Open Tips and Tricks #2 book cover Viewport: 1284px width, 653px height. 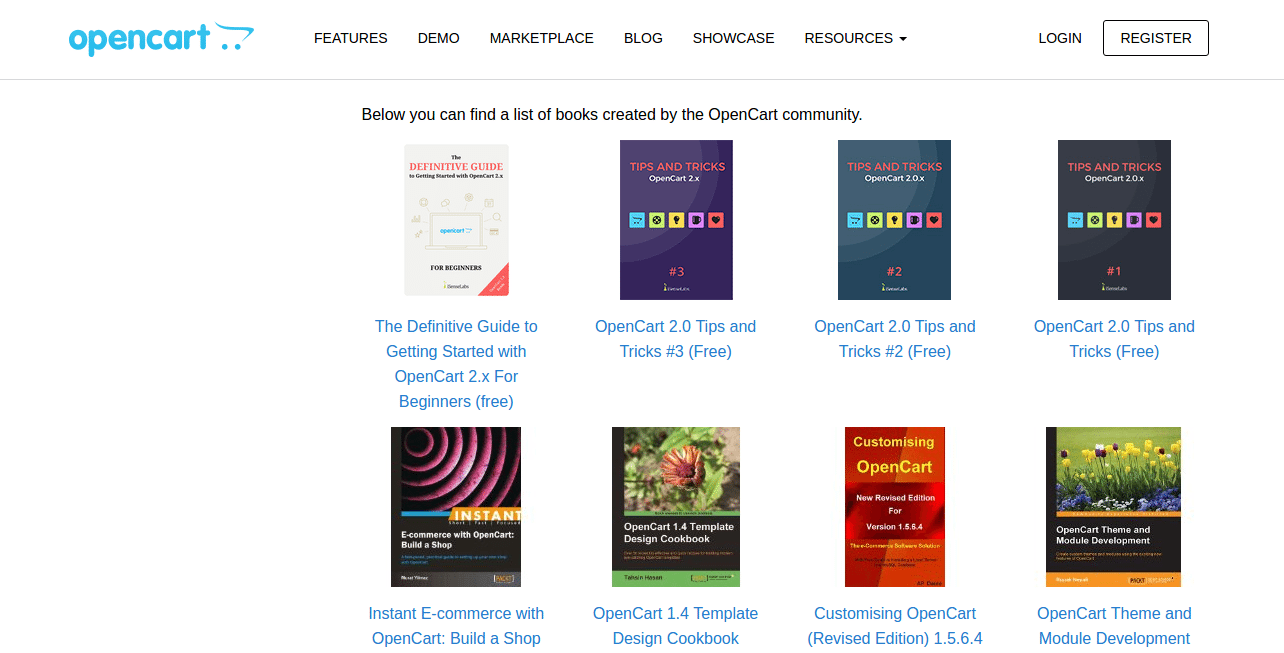tap(894, 220)
